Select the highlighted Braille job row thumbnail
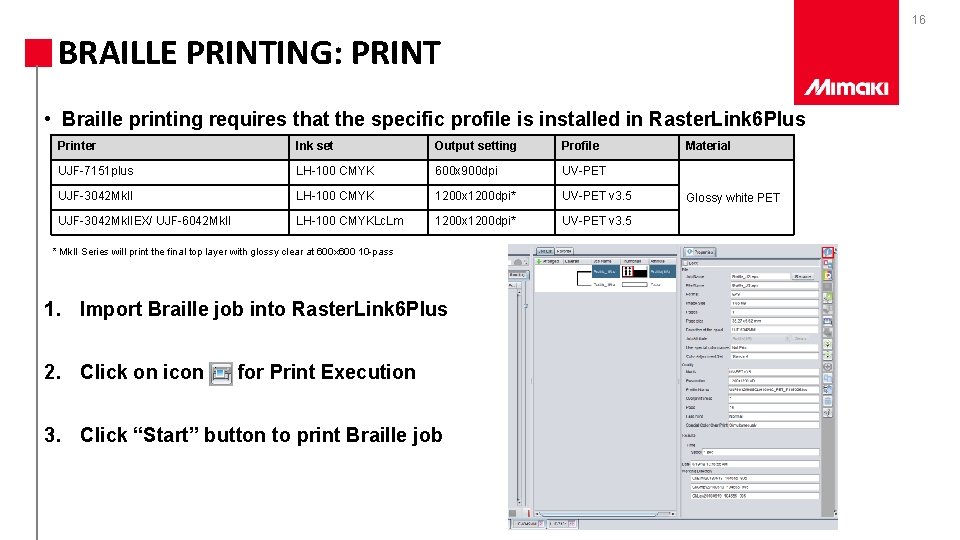Screen dimensions: 960x540 click(x=634, y=271)
